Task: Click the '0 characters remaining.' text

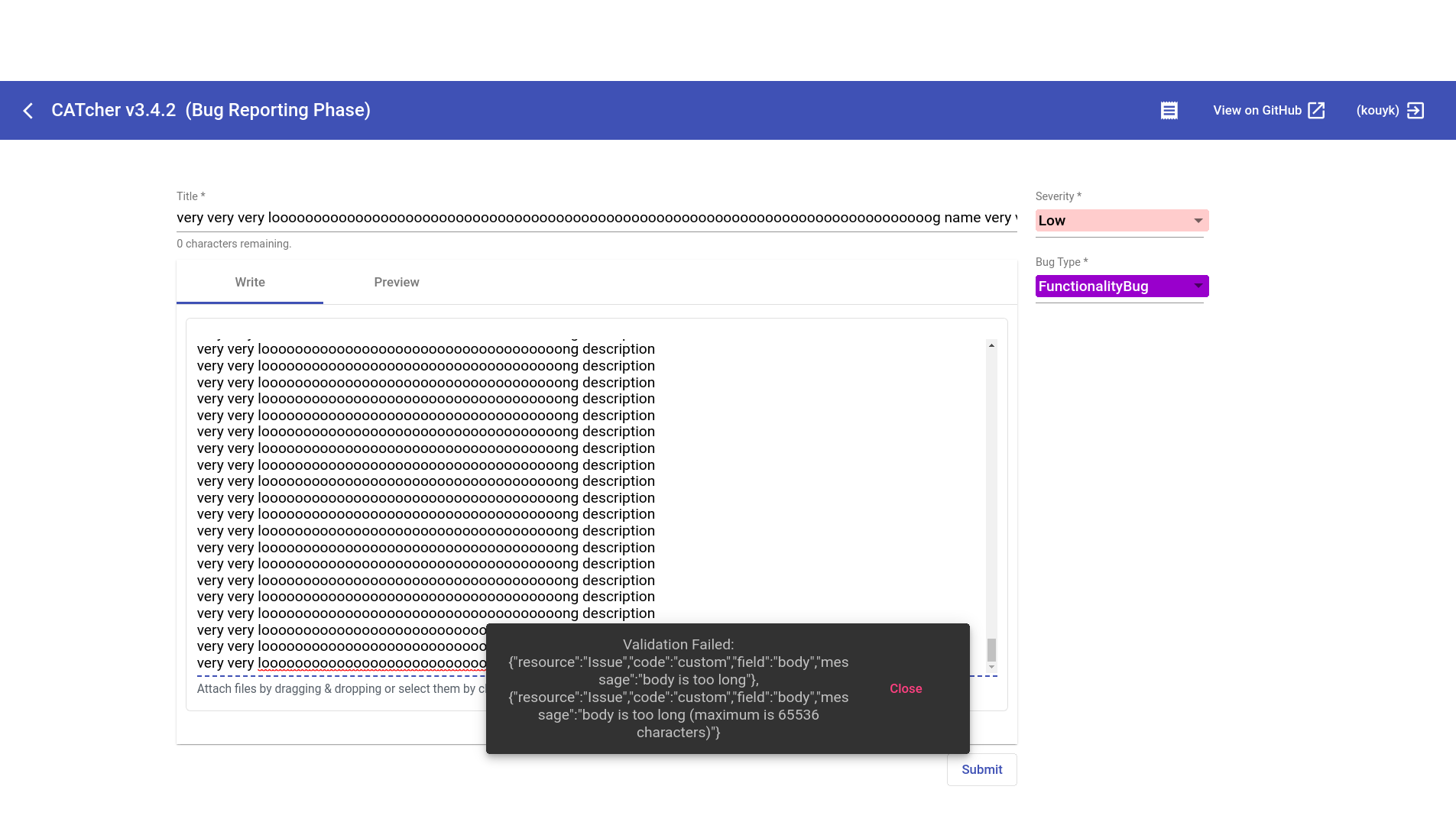Action: (x=234, y=244)
